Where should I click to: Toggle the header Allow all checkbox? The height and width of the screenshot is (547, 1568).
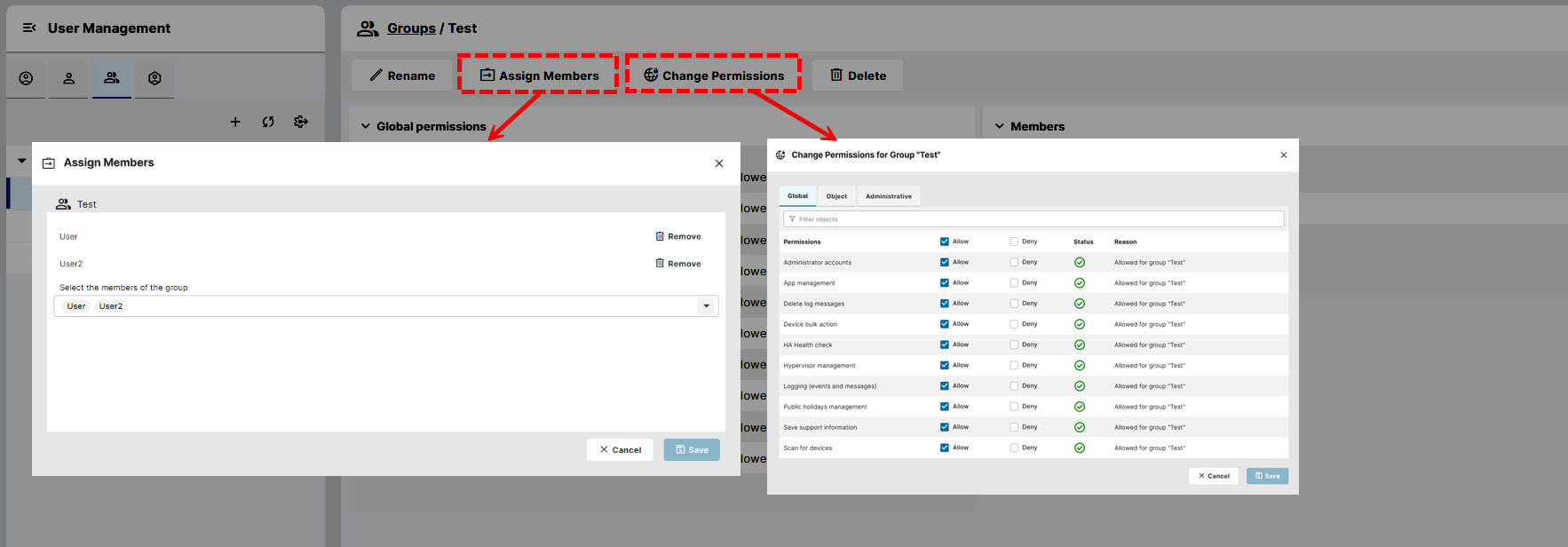(x=945, y=242)
